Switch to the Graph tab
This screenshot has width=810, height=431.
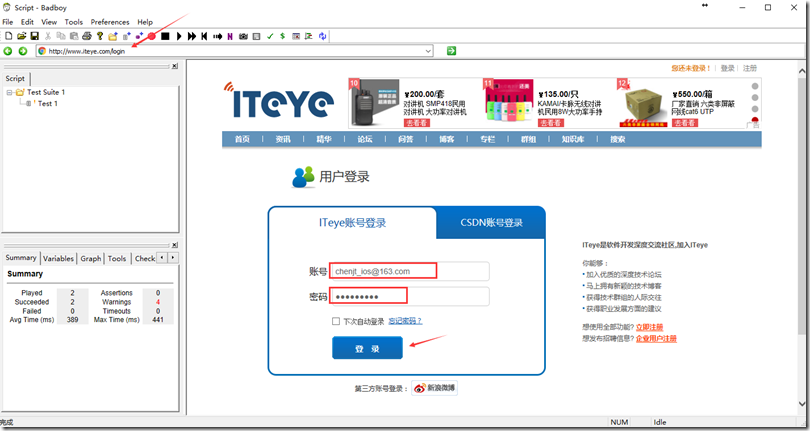(90, 258)
